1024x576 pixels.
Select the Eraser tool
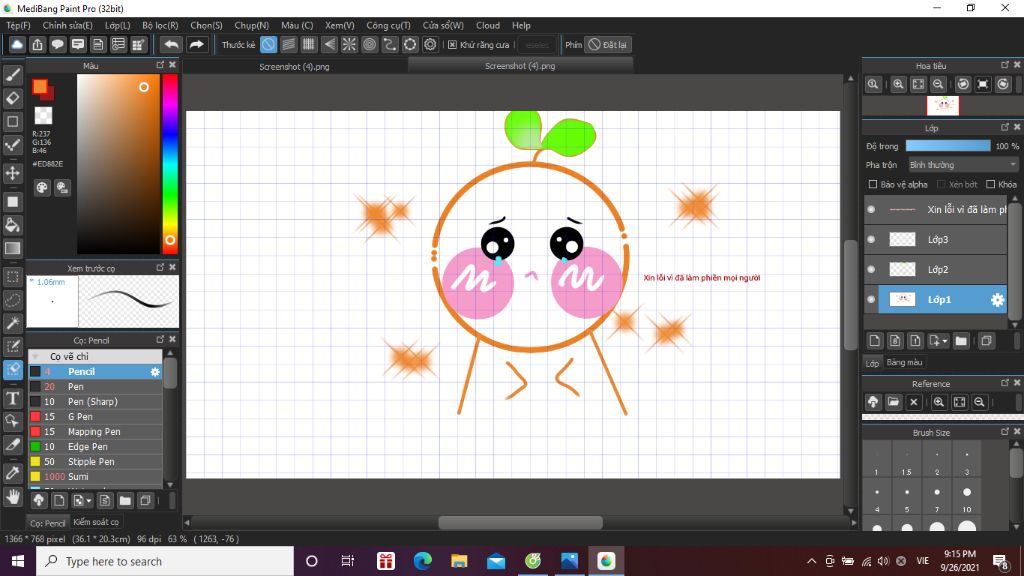pos(12,98)
